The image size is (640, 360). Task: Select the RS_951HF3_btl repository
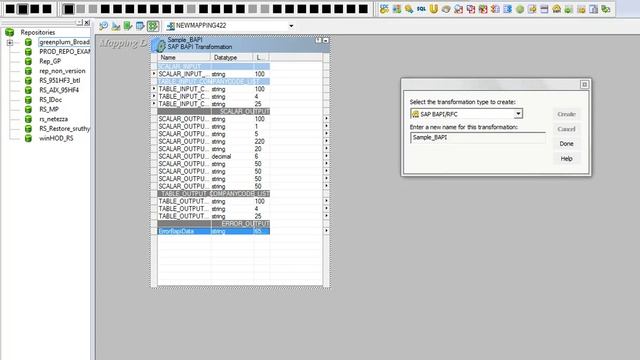[60, 80]
